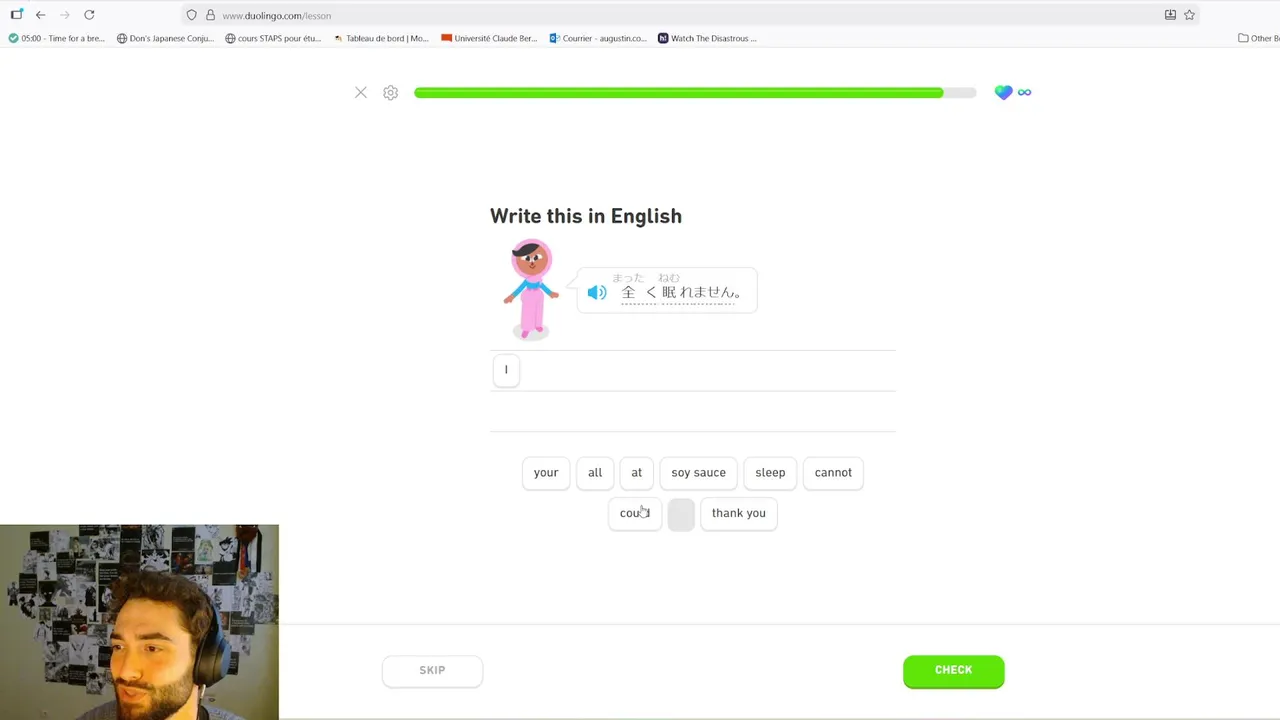The height and width of the screenshot is (720, 1280).
Task: Click the heart lives icon
Action: point(1004,92)
